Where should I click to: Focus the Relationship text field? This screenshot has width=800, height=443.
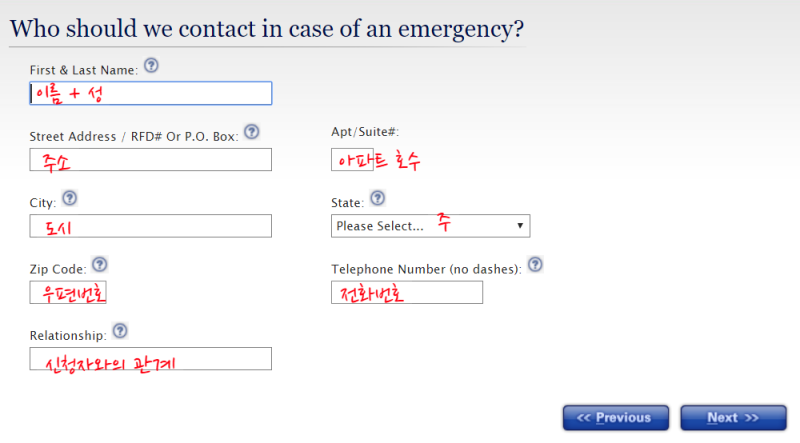pyautogui.click(x=151, y=358)
